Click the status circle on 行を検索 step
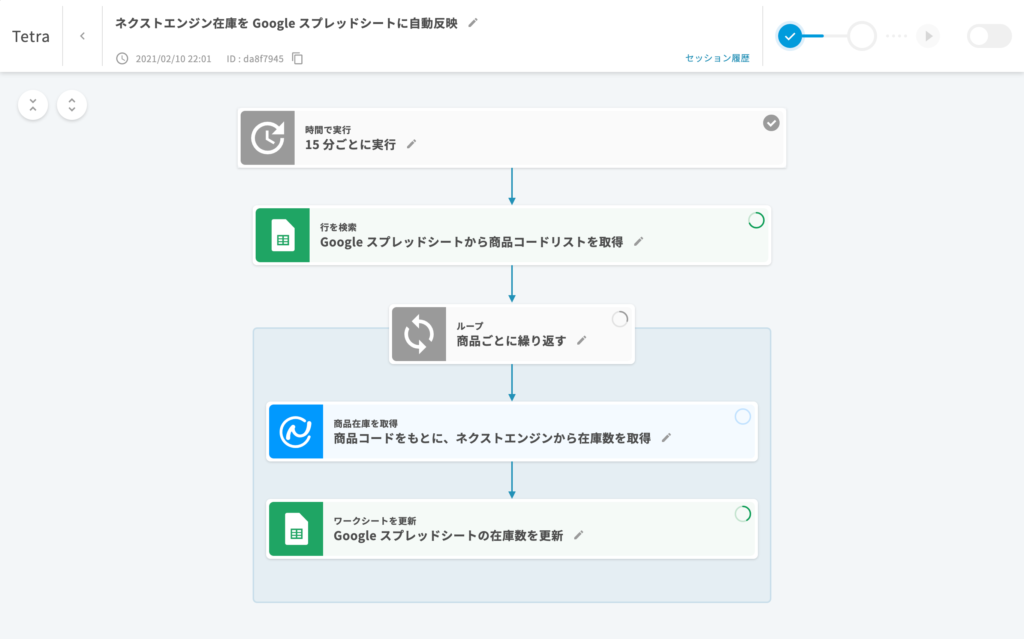Viewport: 1024px width, 639px height. pos(756,221)
